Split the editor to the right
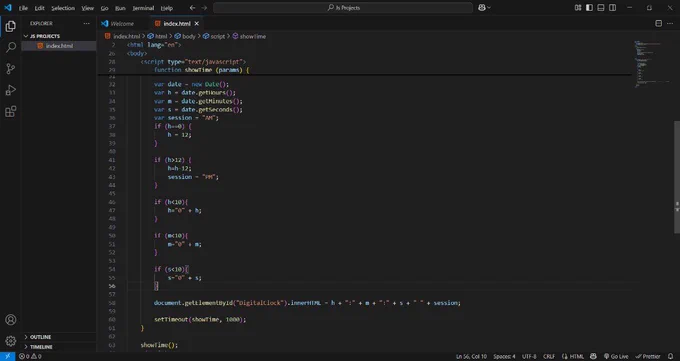 (658, 23)
